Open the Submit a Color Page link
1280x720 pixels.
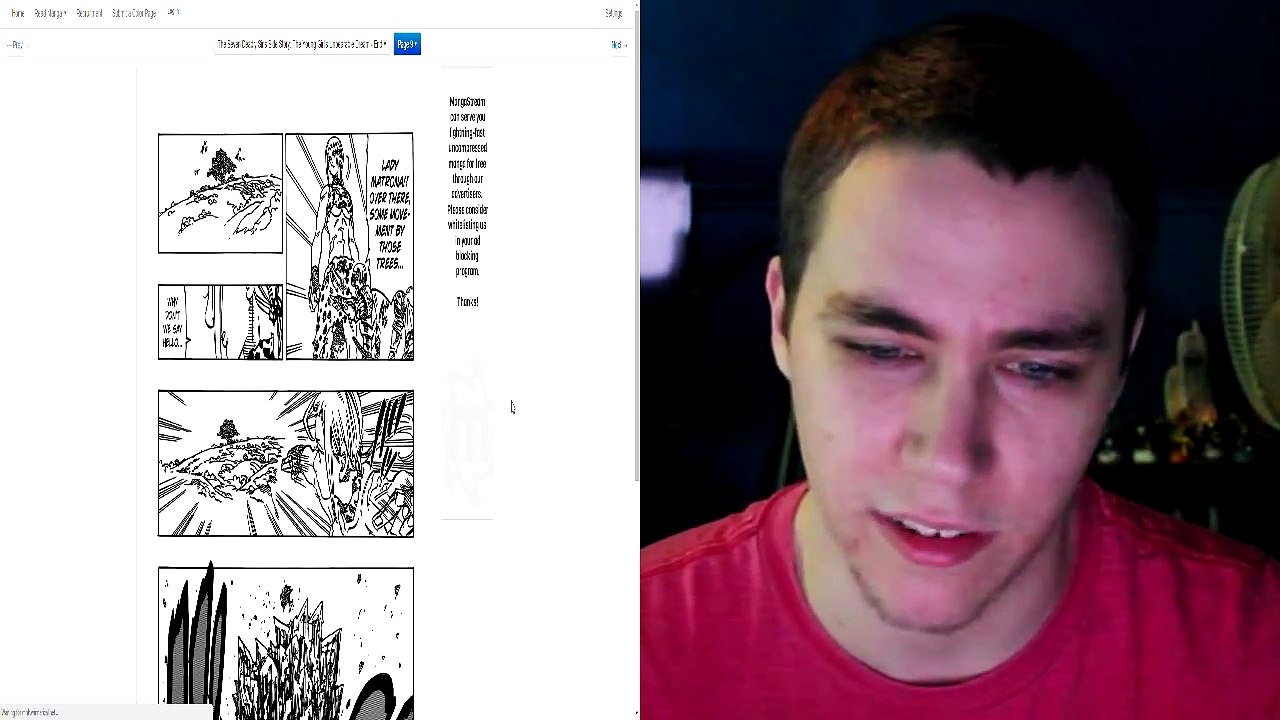134,13
